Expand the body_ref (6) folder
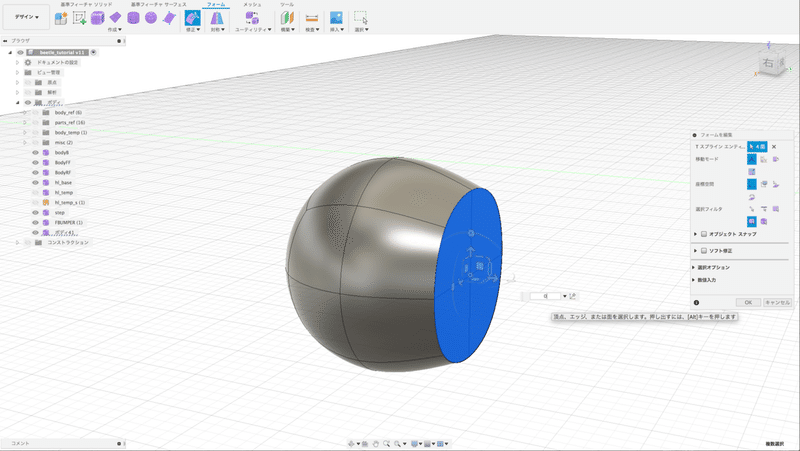This screenshot has height=451, width=800. (x=24, y=112)
